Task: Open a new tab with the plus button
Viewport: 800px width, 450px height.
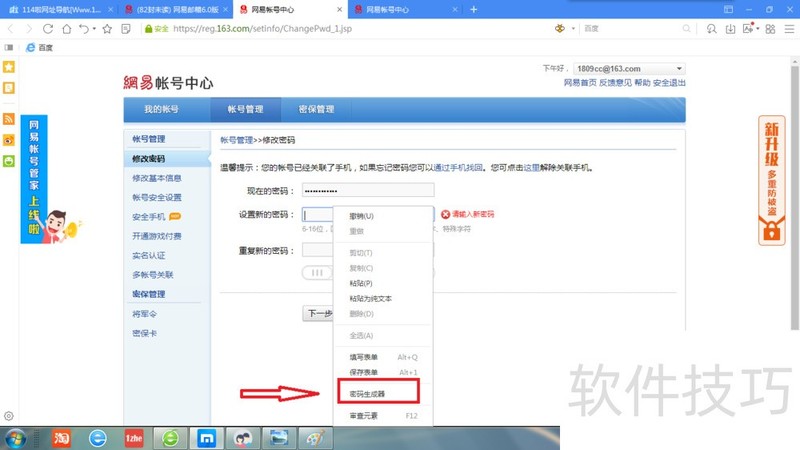Action: coord(473,9)
